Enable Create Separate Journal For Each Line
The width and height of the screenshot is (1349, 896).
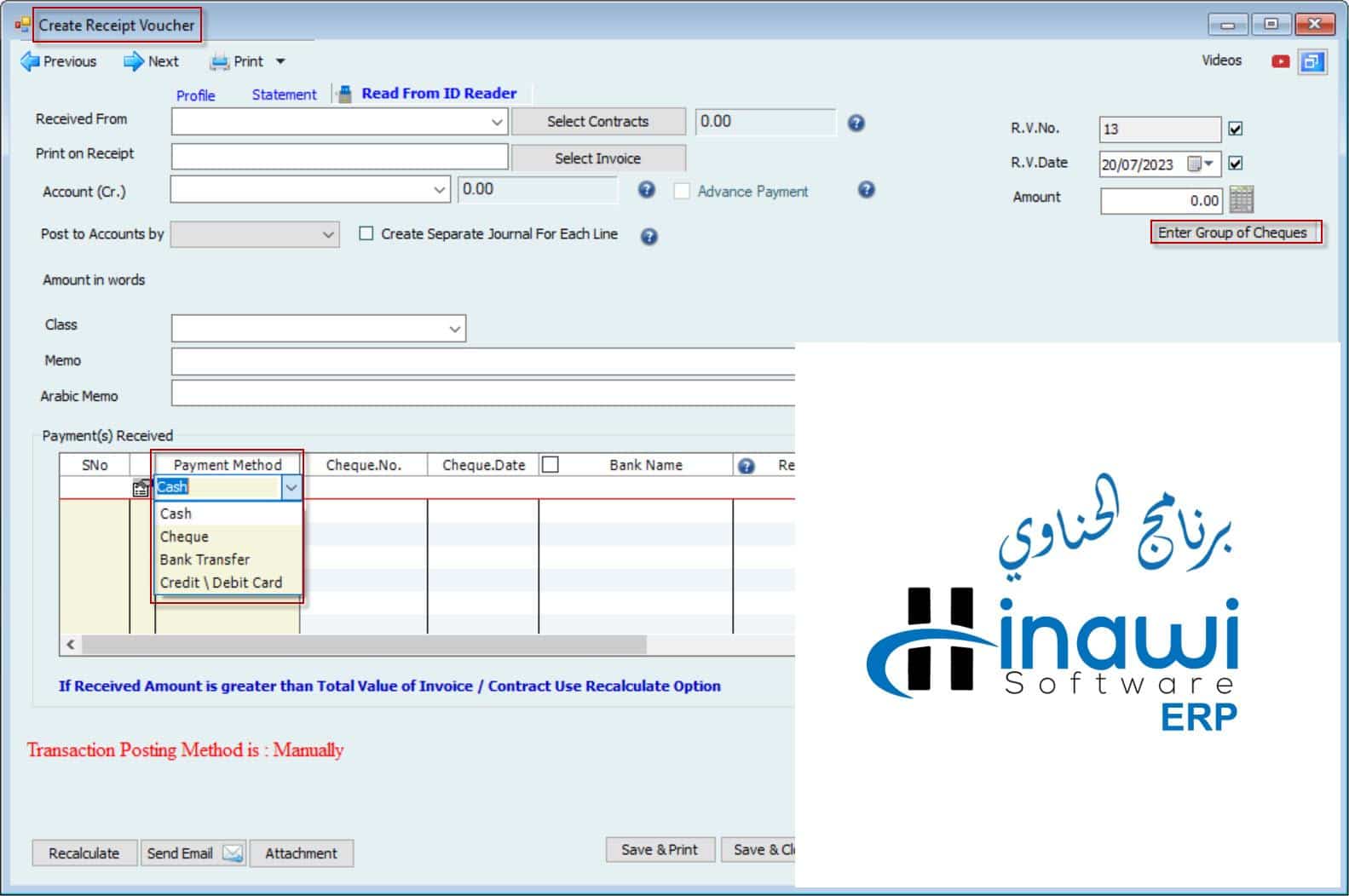(x=366, y=233)
